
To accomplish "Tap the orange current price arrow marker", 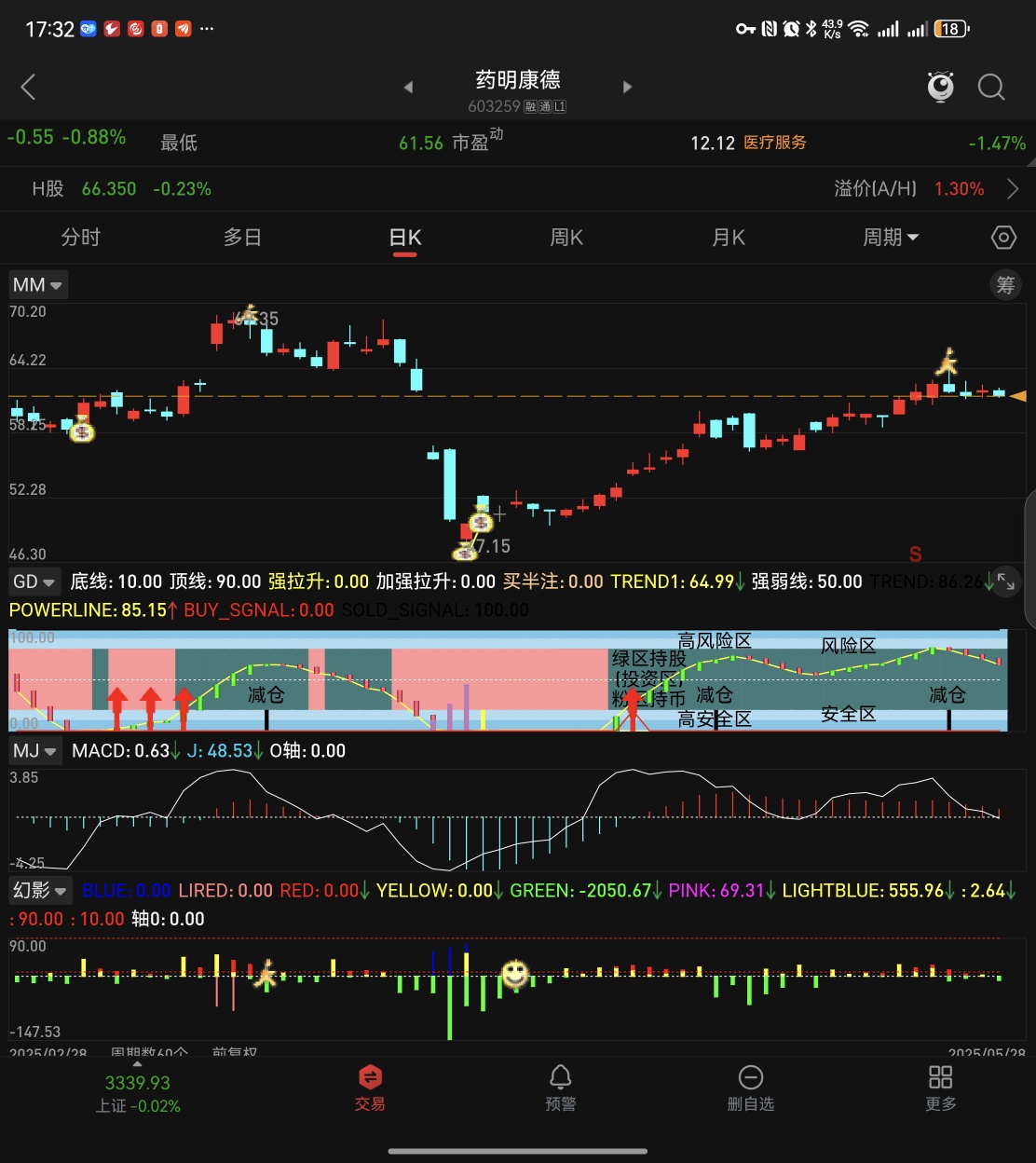I will click(1018, 396).
